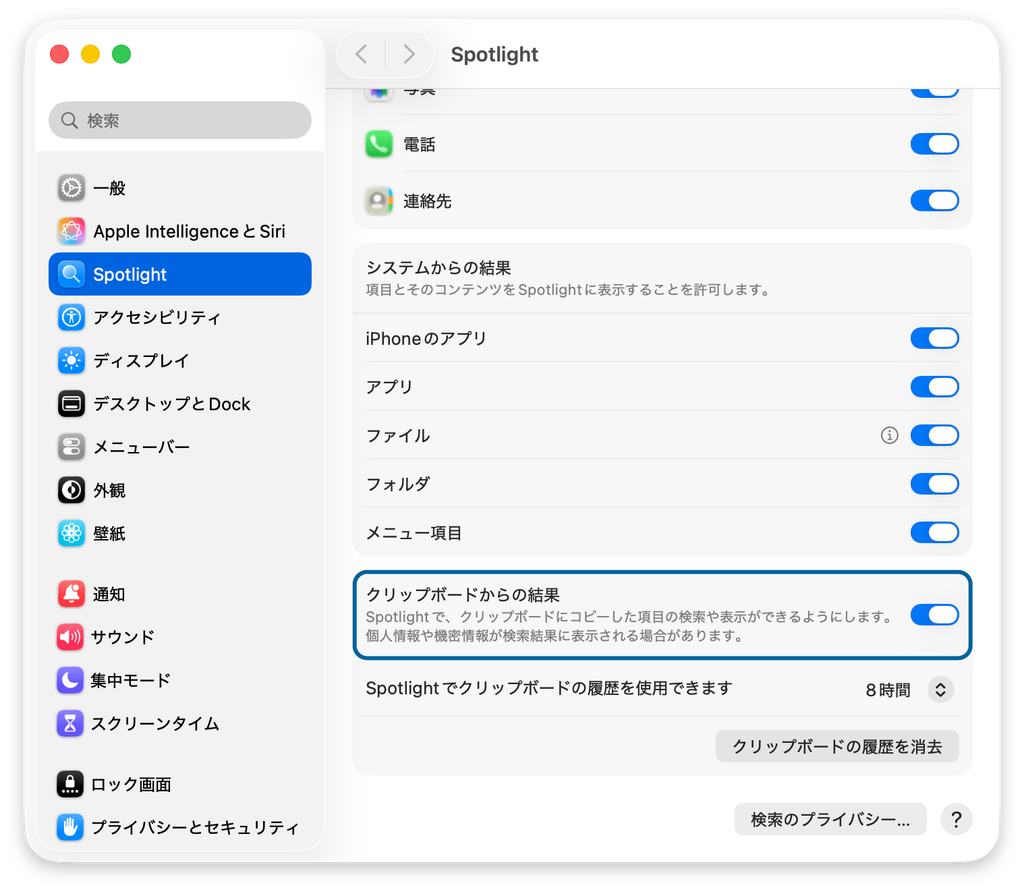1024x892 pixels.
Task: Click the システムからの結果 heading
Action: tap(438, 268)
